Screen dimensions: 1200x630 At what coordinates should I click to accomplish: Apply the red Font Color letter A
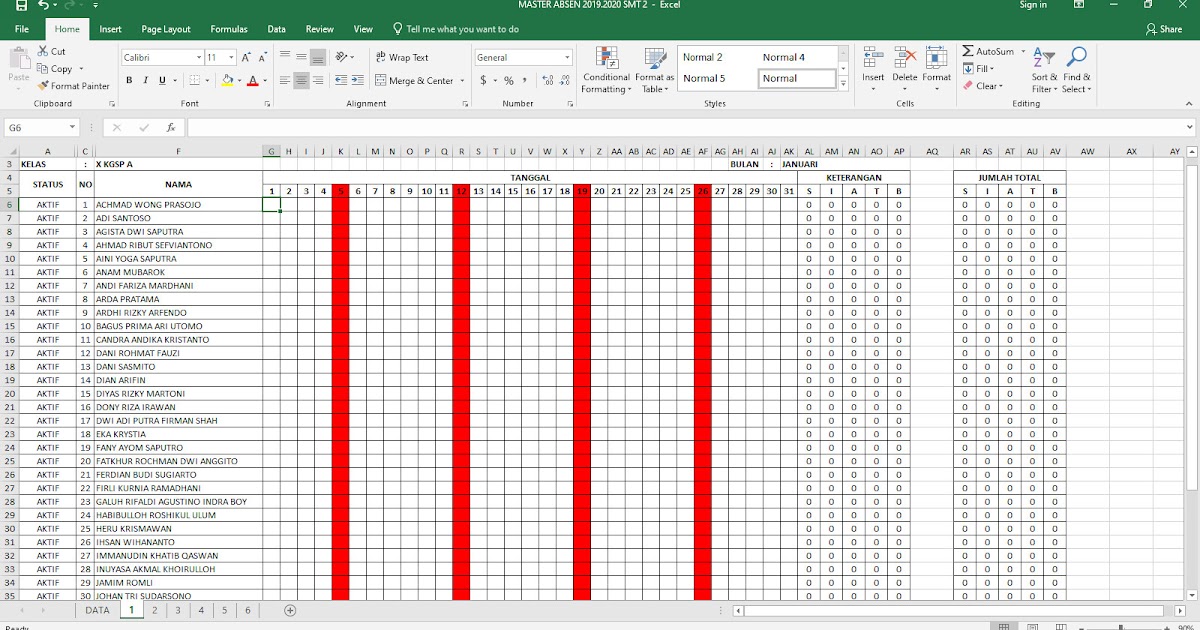point(251,80)
